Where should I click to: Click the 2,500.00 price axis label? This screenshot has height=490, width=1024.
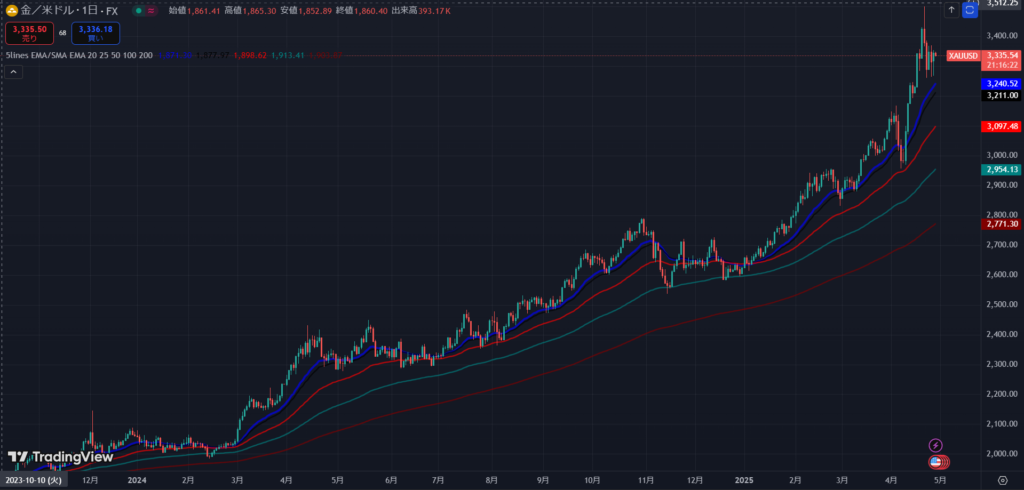[x=1002, y=304]
